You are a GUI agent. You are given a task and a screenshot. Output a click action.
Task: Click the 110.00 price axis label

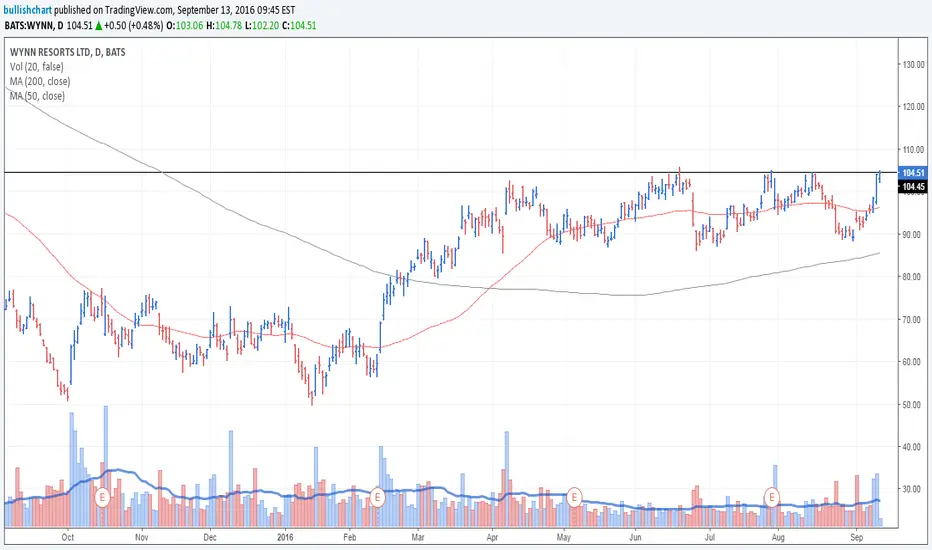click(x=914, y=150)
